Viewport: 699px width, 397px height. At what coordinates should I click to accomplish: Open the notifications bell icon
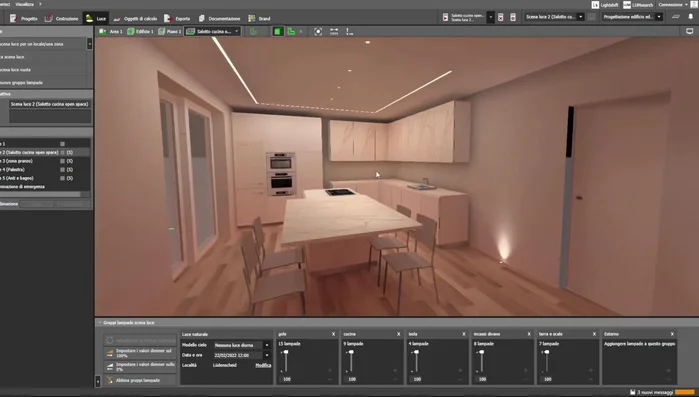pos(691,17)
